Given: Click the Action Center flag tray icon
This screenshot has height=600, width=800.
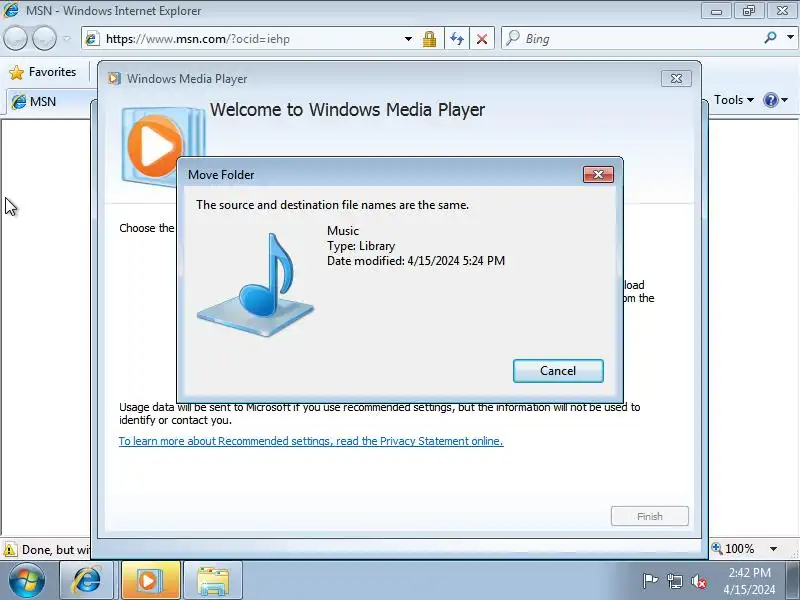Looking at the screenshot, I should [650, 581].
